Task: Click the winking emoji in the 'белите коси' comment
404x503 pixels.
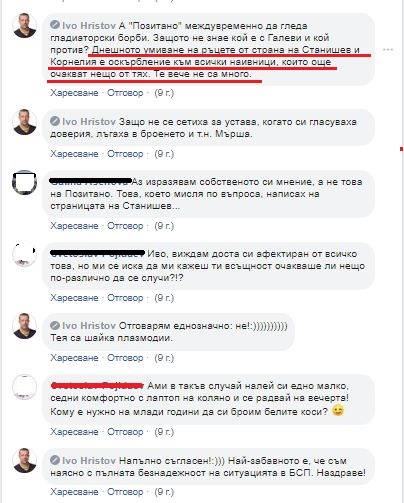Action: point(338,411)
